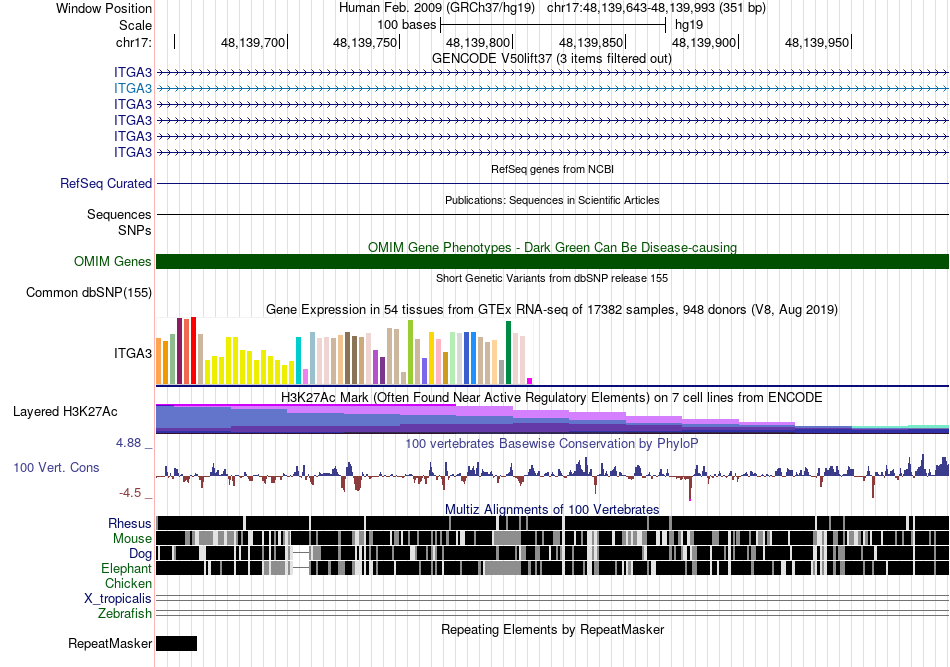Image resolution: width=950 pixels, height=667 pixels.
Task: Click the tallest red GTEx expression bar
Action: 193,350
